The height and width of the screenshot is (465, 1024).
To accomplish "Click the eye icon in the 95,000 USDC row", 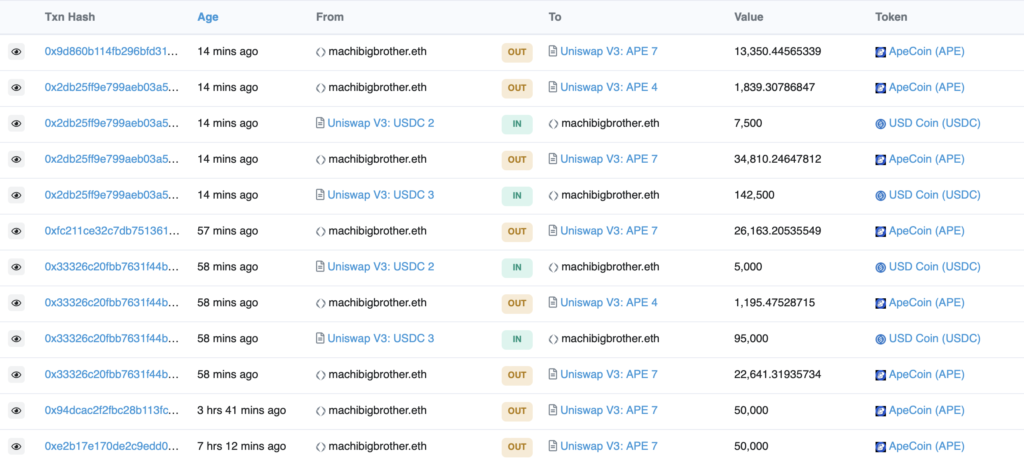I will [x=16, y=339].
